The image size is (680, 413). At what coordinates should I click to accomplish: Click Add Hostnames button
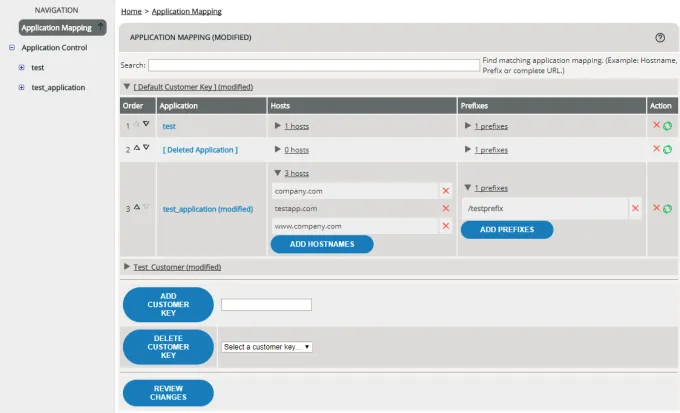(322, 244)
